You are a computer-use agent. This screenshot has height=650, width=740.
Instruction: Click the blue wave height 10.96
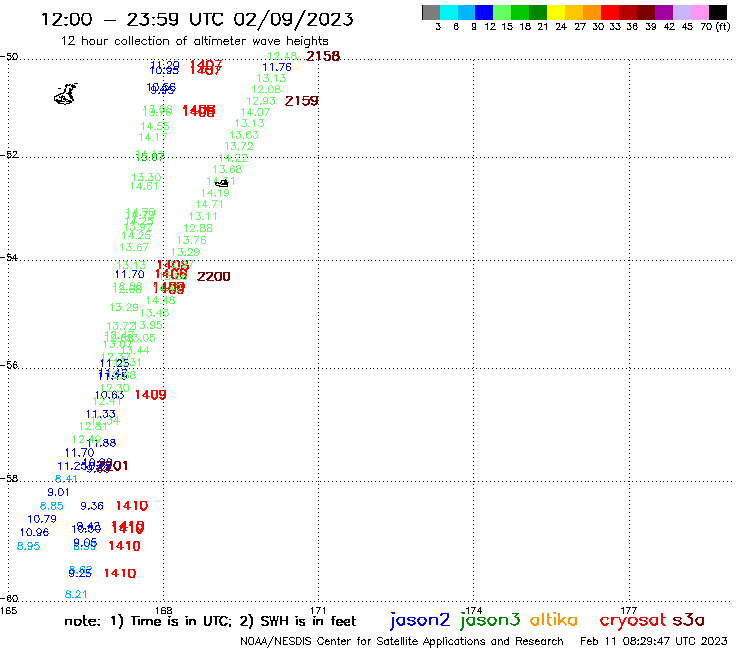point(34,532)
